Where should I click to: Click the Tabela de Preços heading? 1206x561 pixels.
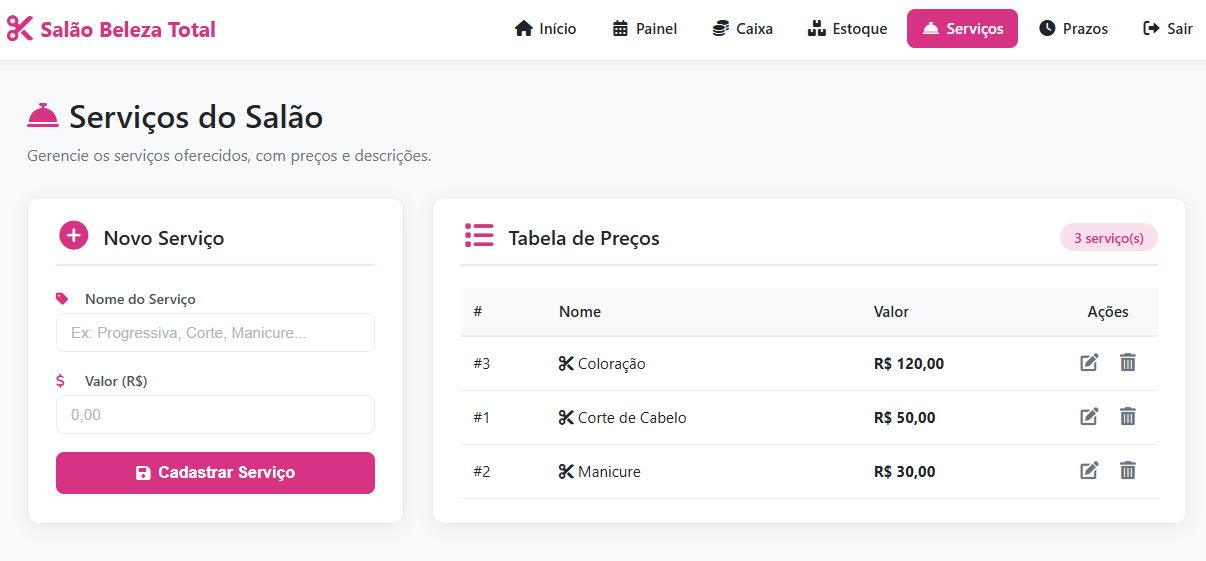[x=584, y=238]
